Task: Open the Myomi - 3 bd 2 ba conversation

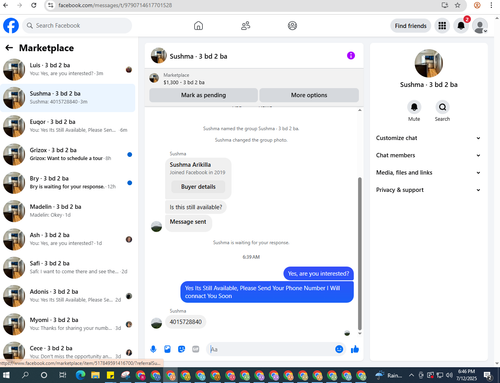Action: coord(68,324)
